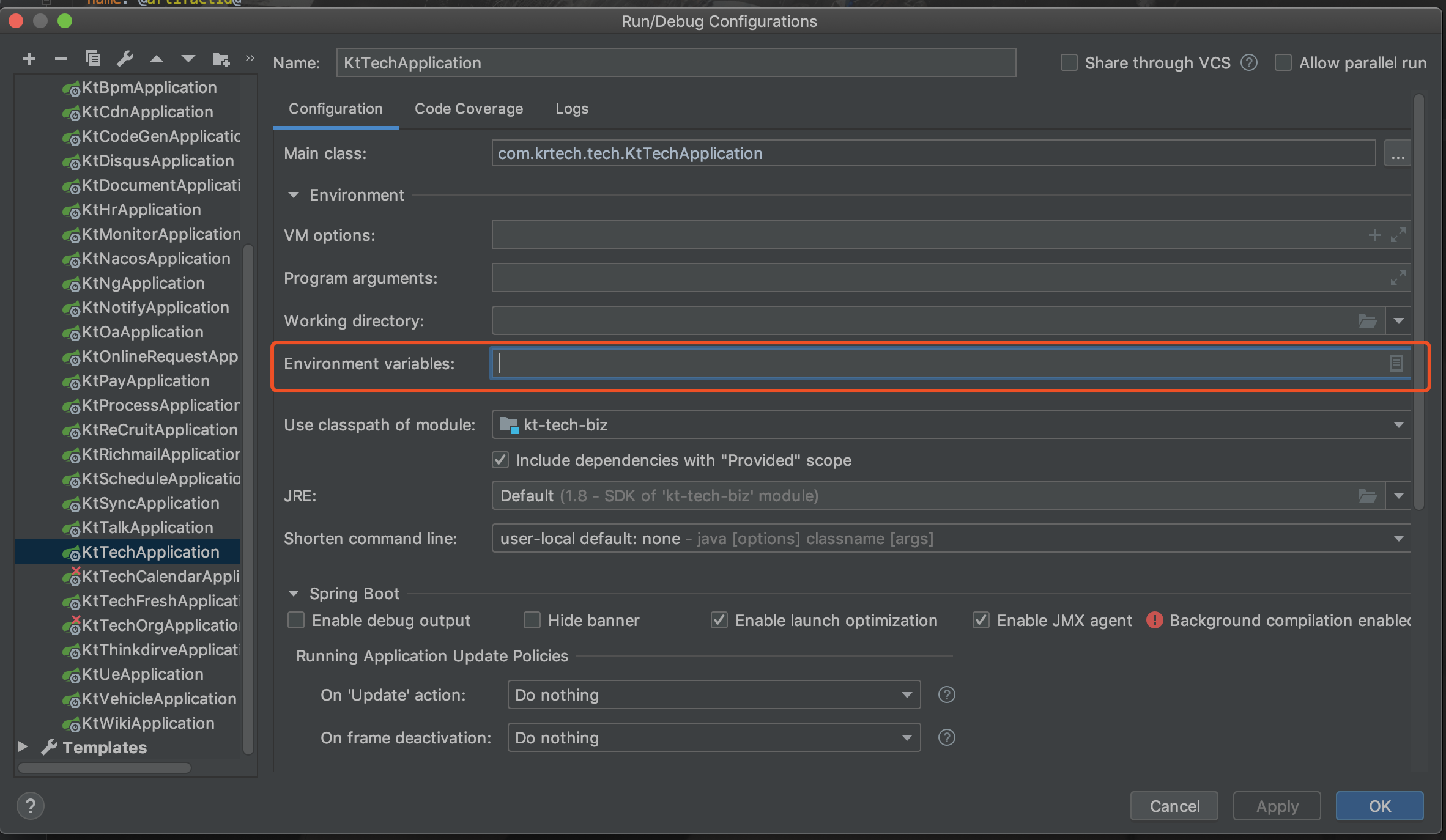Expand the Templates tree node
1446x840 pixels.
click(x=23, y=746)
